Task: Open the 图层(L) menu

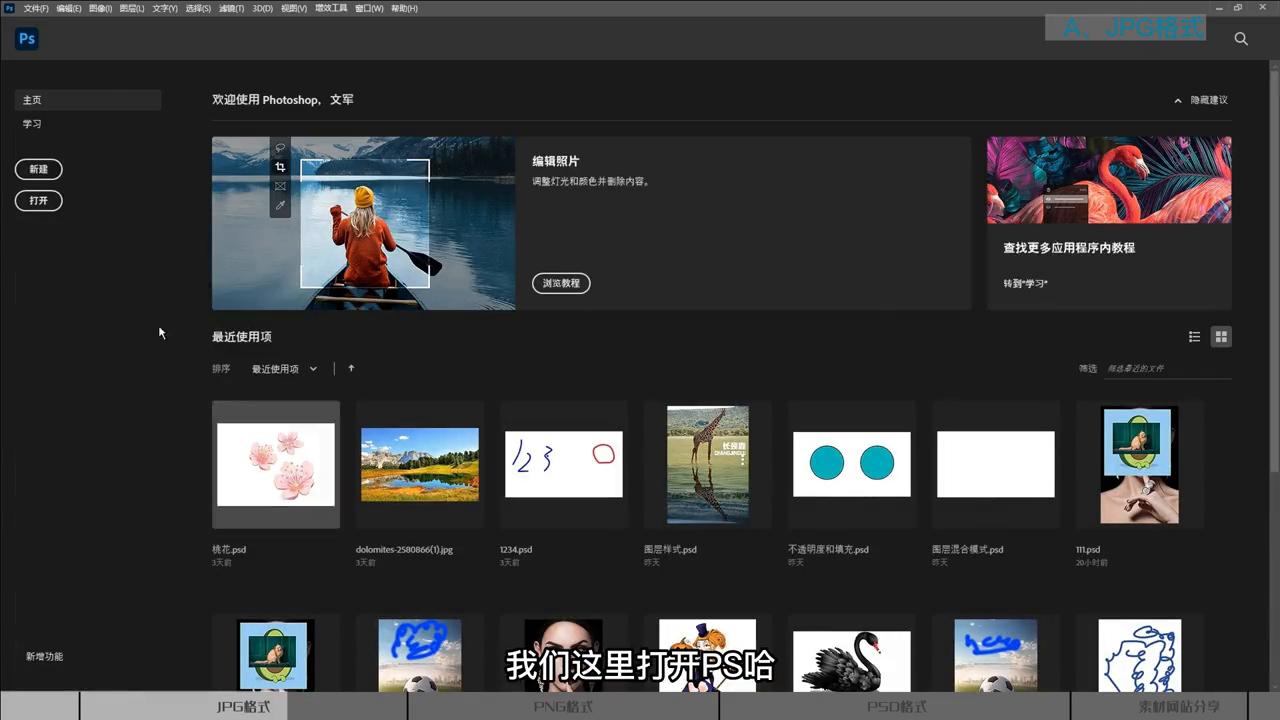Action: pos(132,8)
